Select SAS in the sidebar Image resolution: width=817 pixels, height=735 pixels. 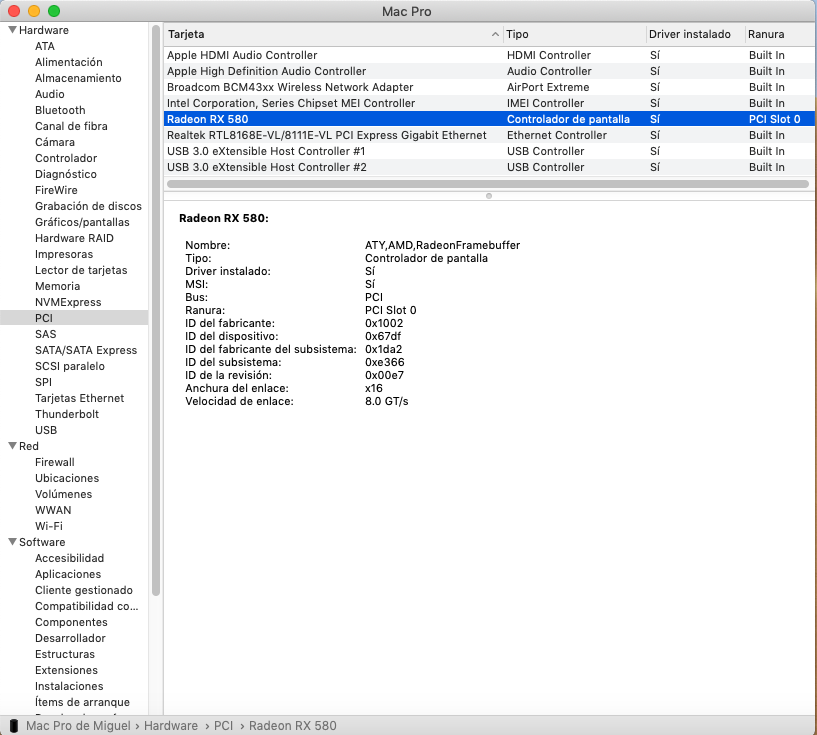(45, 334)
